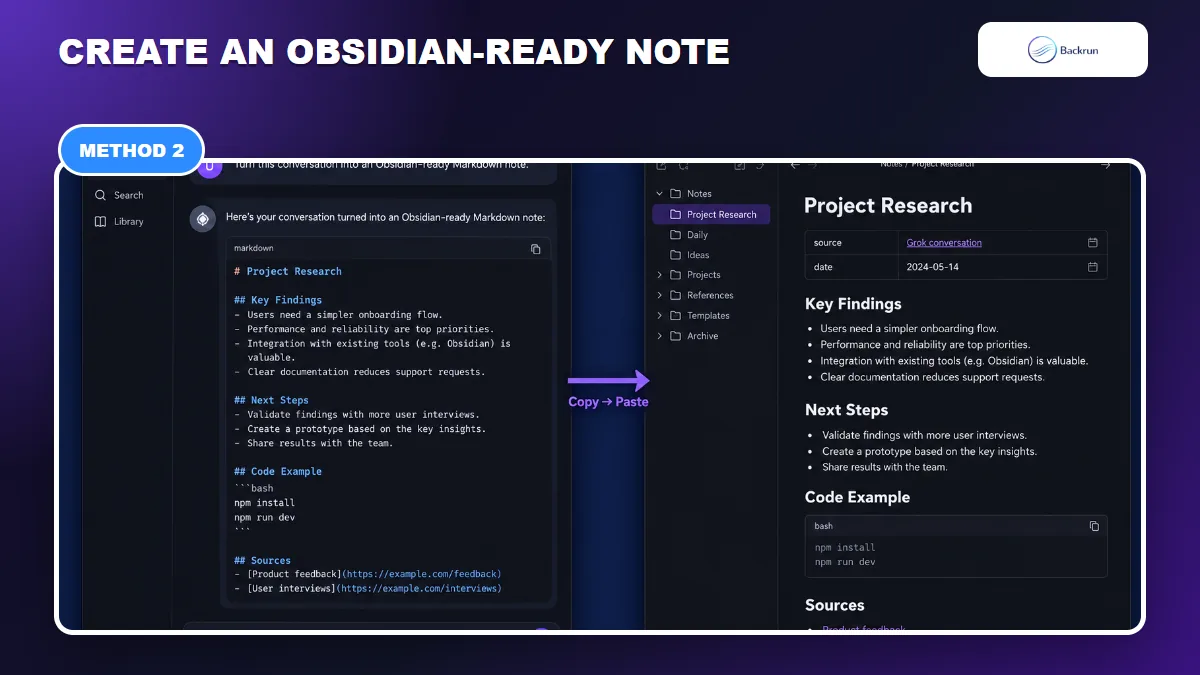
Task: Click the '## Code Example' line in Grok
Action: (278, 471)
